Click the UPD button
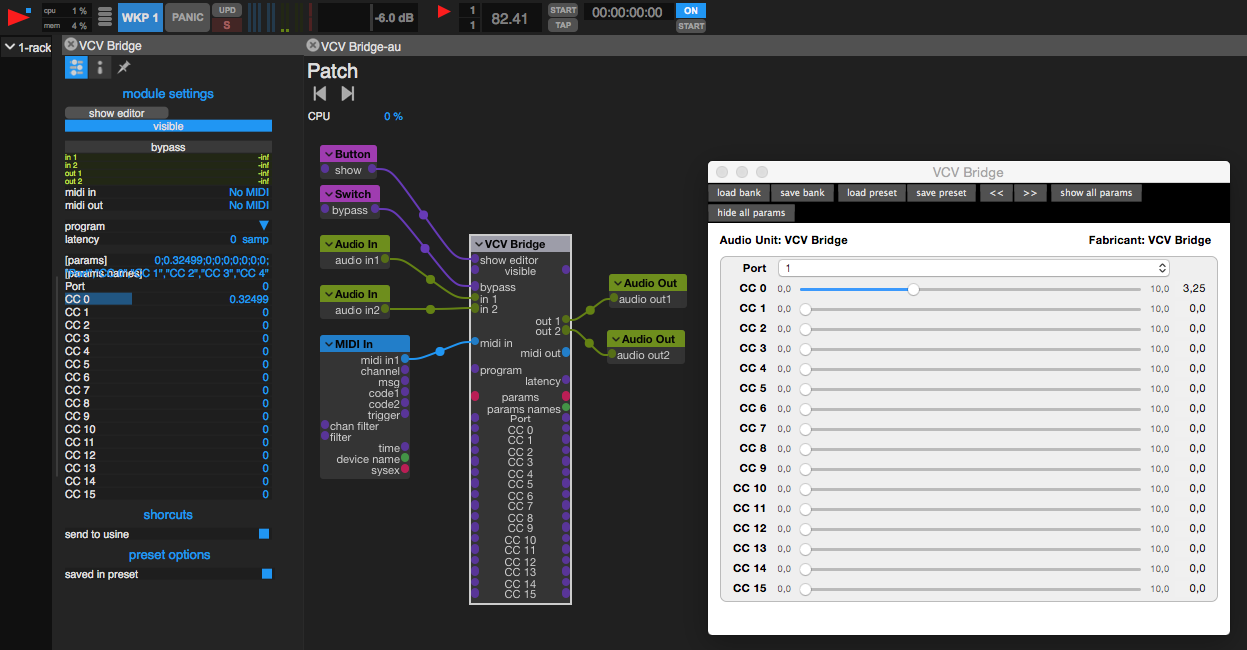 click(x=227, y=10)
